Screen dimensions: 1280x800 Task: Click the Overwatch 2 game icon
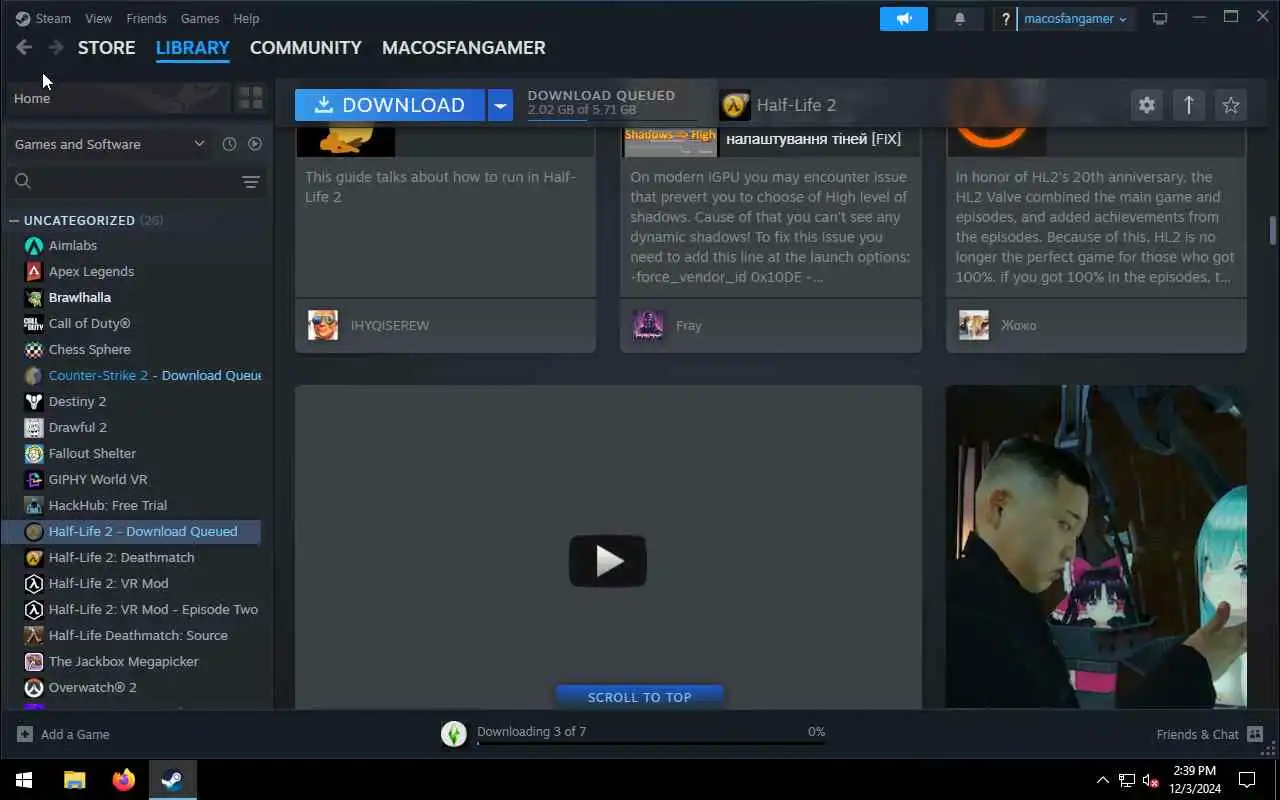point(34,687)
